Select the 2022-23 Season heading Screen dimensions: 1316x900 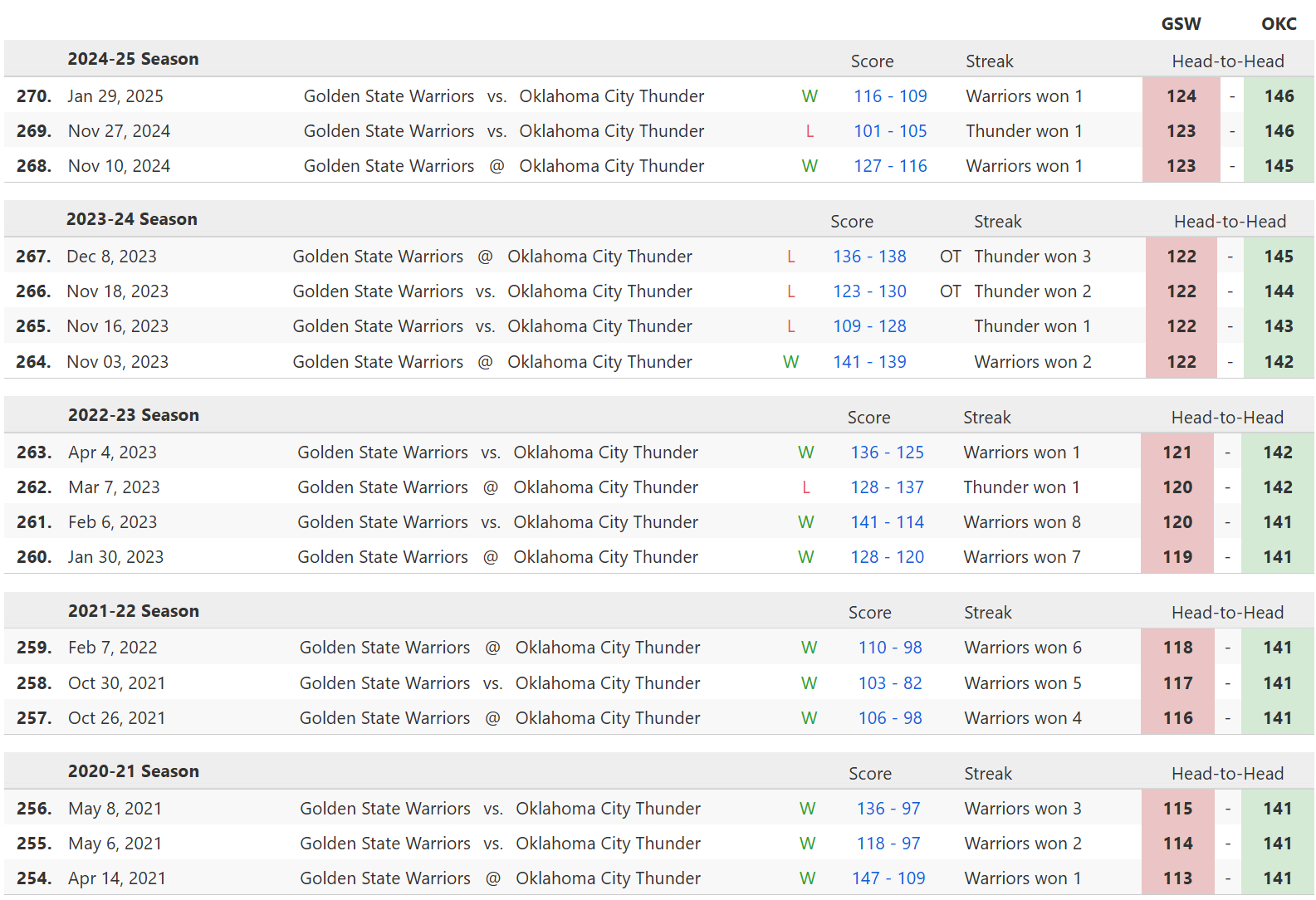point(134,415)
